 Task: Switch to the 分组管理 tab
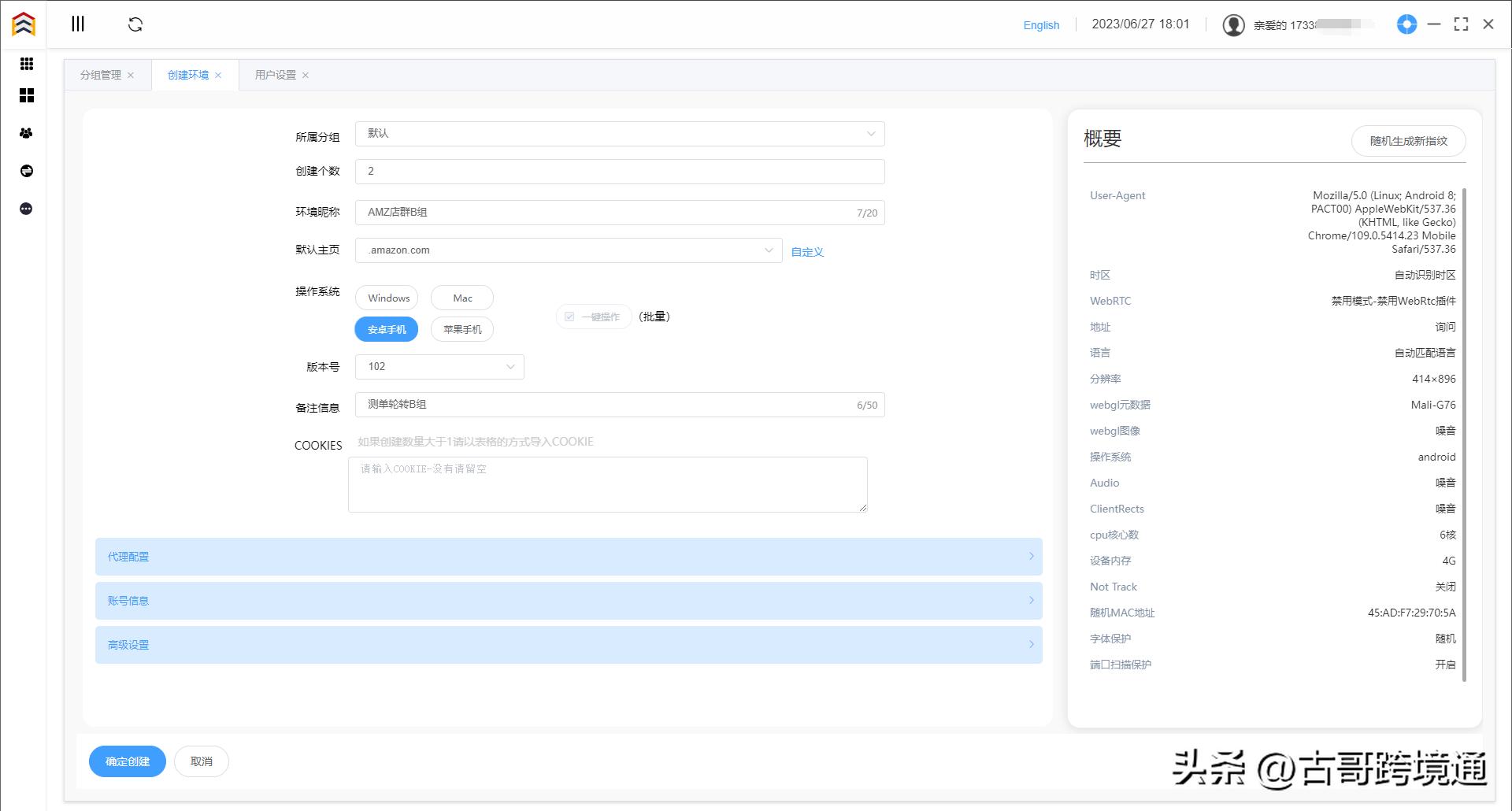pos(99,74)
